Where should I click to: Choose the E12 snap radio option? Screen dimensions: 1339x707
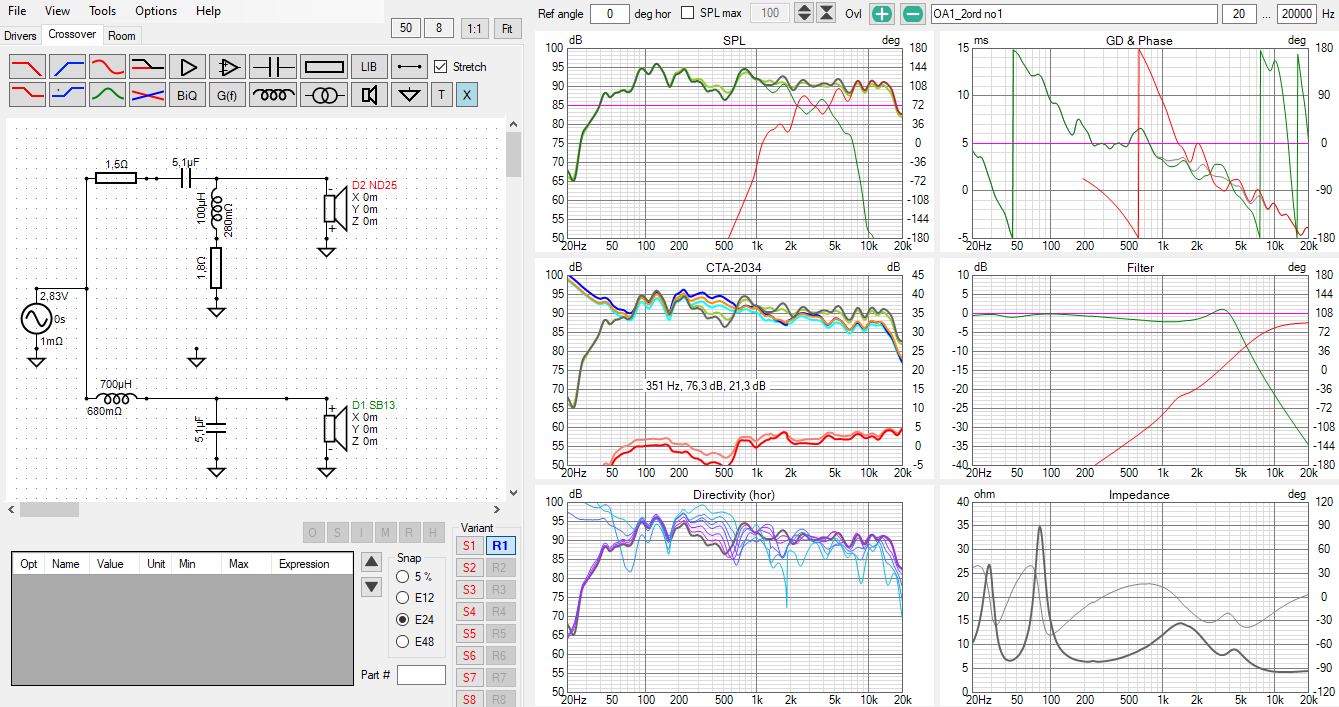403,598
